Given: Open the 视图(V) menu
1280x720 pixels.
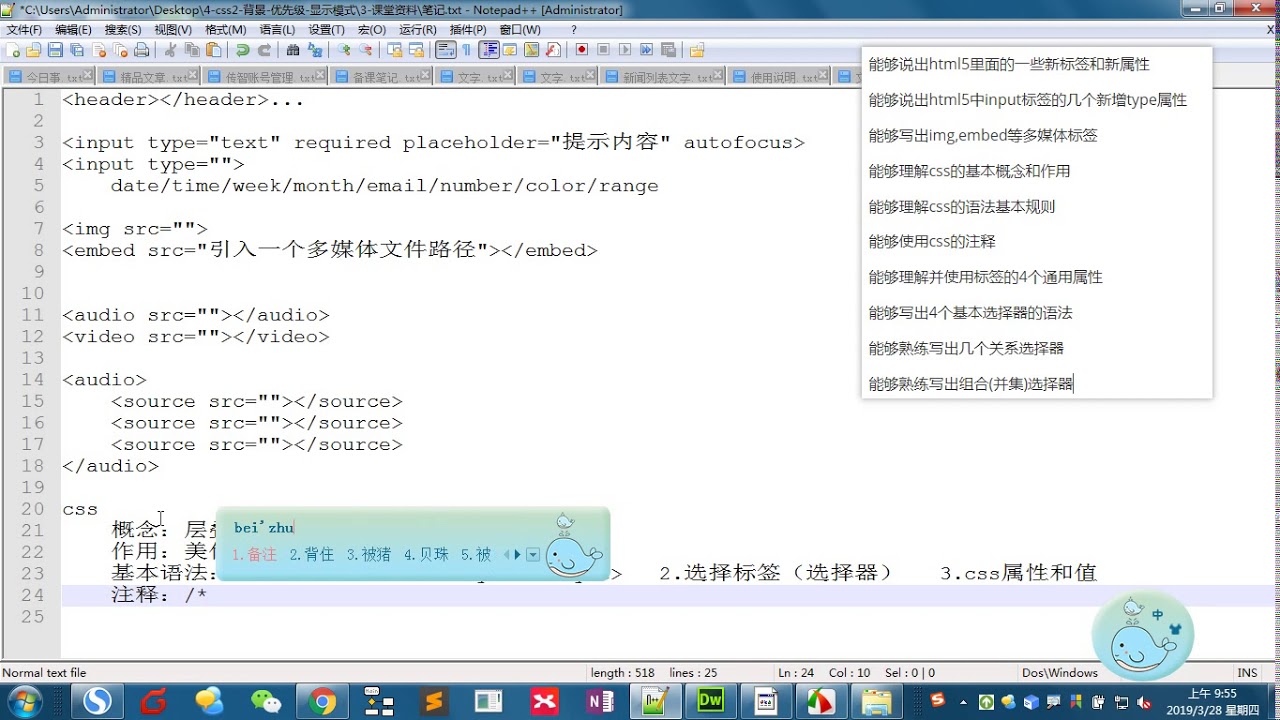Looking at the screenshot, I should point(173,30).
